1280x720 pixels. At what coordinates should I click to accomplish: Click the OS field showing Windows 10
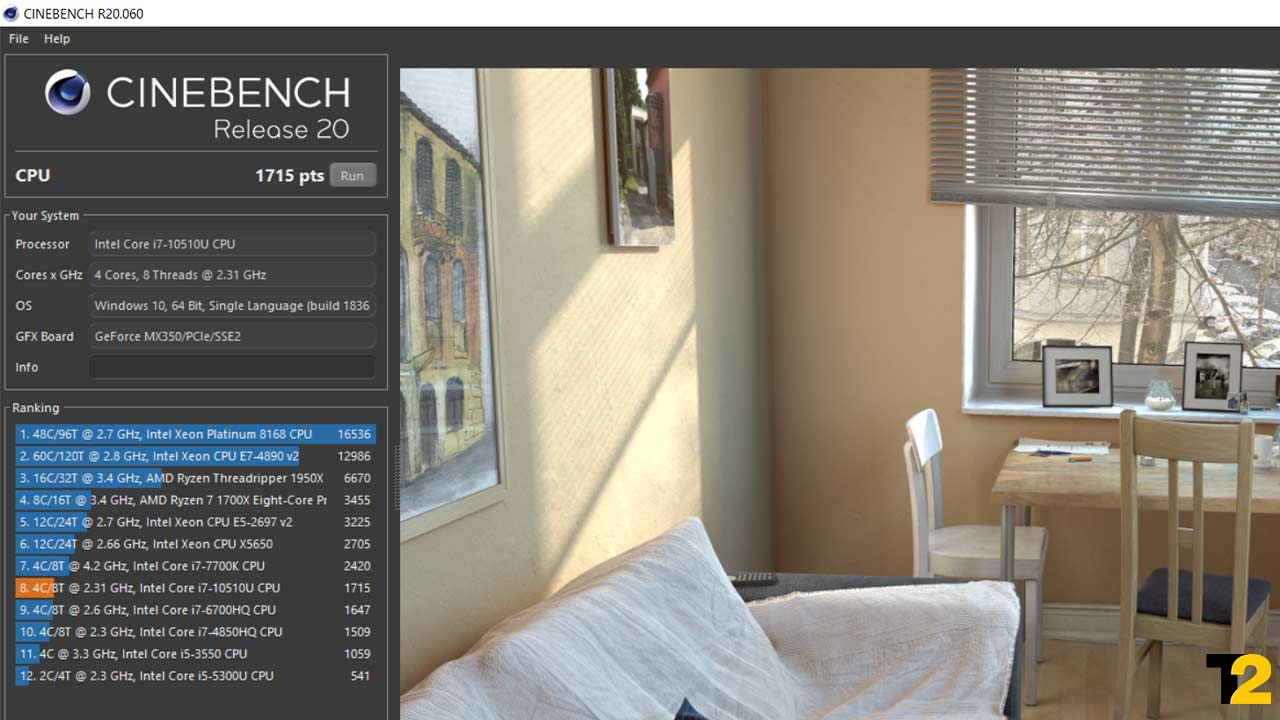pos(232,306)
